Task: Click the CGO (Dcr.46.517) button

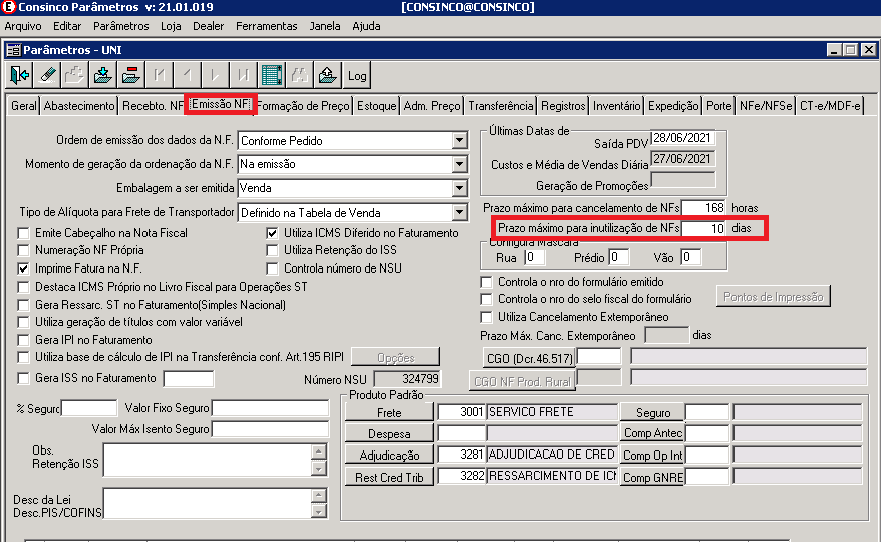Action: click(529, 358)
